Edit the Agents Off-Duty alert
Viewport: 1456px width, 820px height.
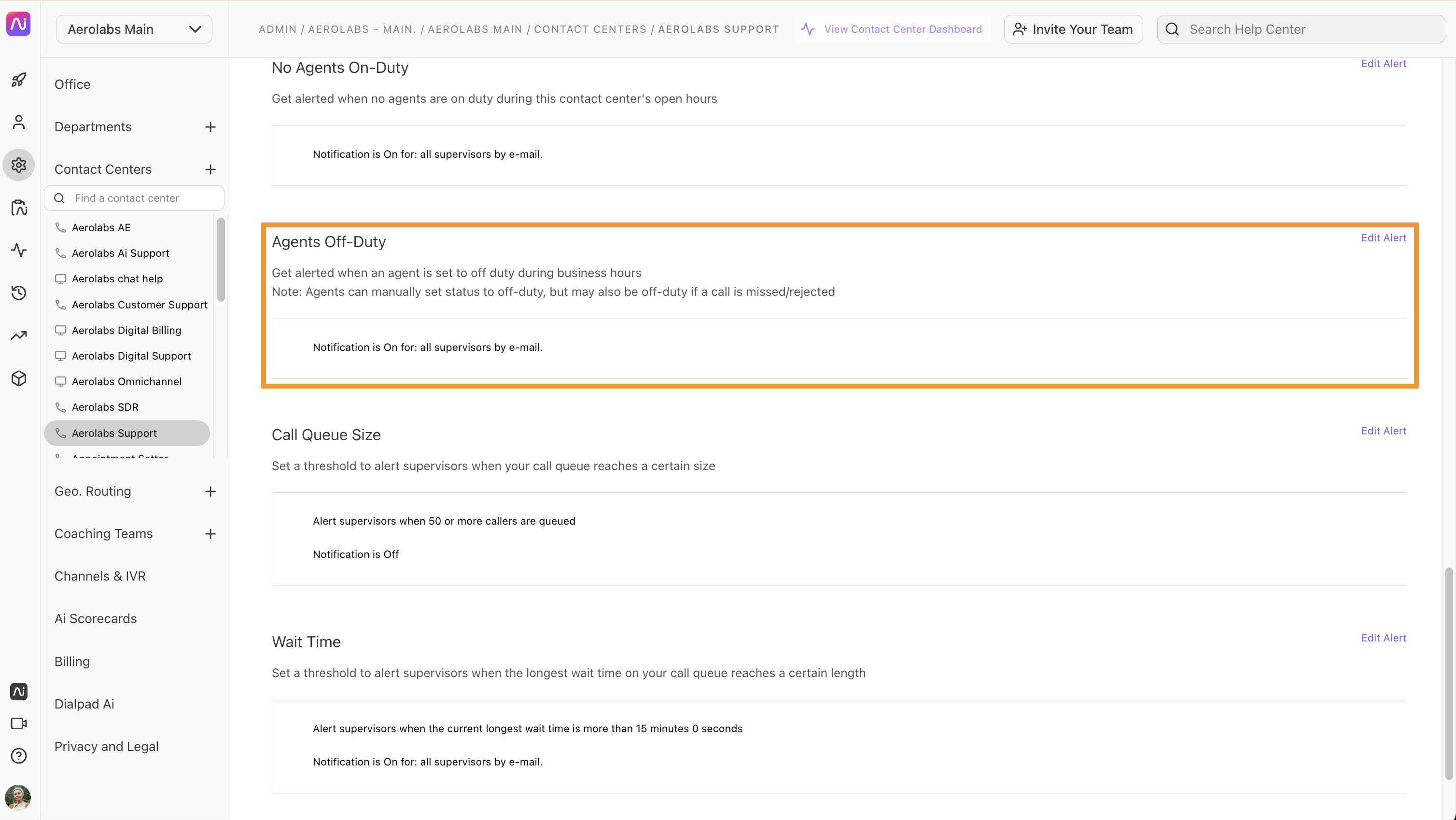(1384, 237)
